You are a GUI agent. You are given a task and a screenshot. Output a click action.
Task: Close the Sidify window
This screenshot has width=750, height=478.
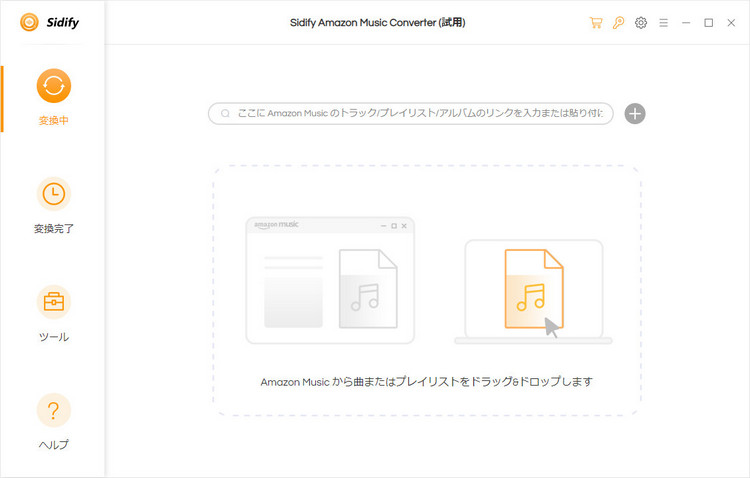(731, 22)
